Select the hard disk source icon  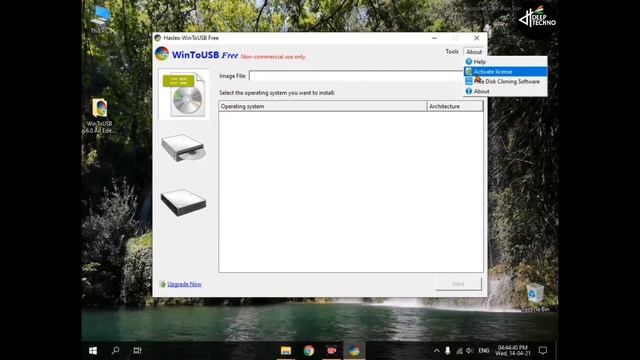point(183,202)
